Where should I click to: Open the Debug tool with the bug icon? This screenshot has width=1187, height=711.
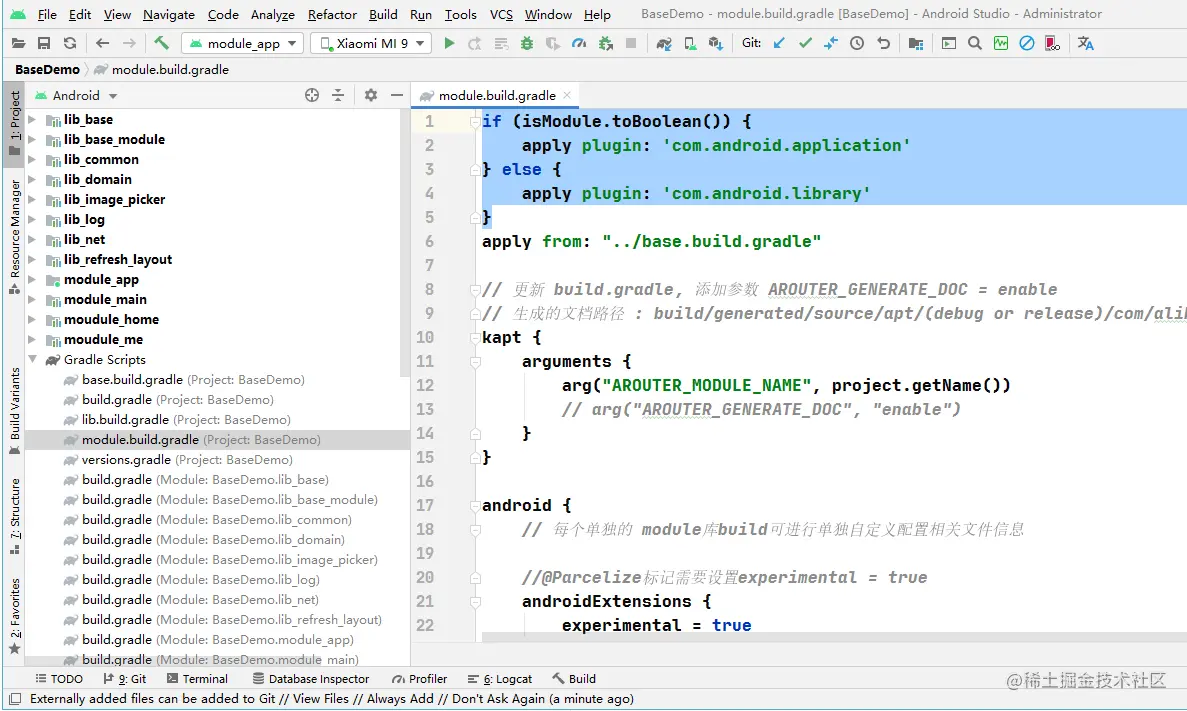point(526,43)
